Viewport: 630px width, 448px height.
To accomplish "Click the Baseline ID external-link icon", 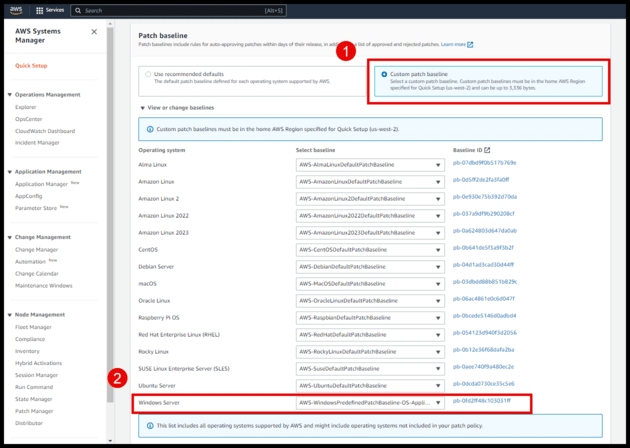I will point(487,150).
